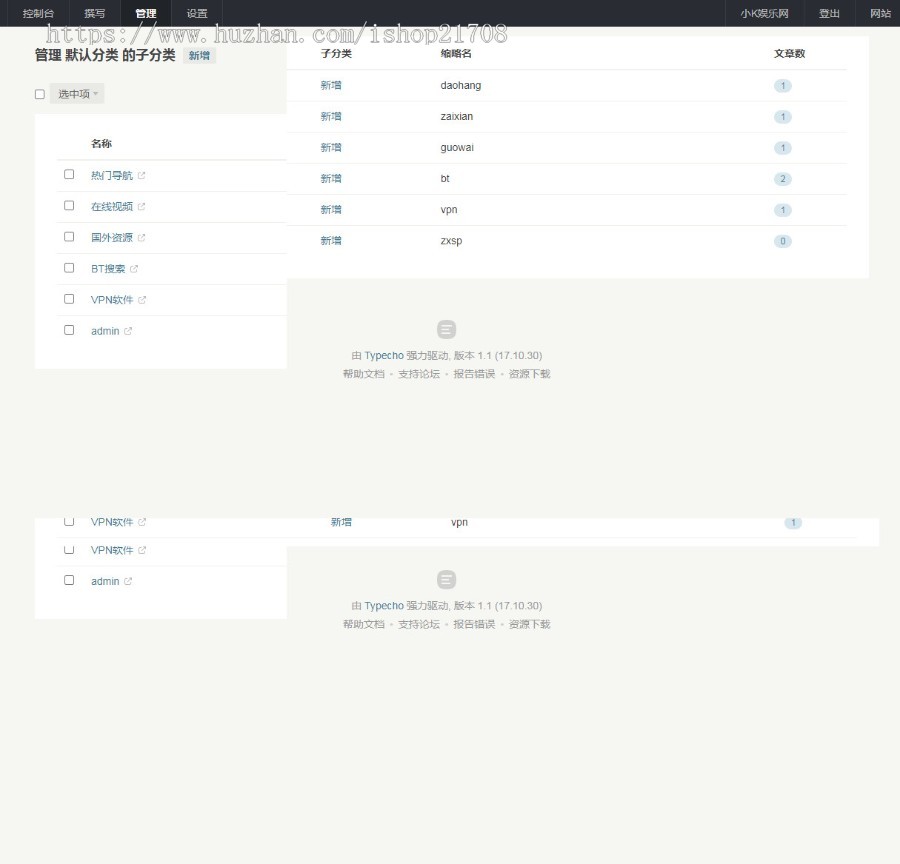Viewport: 900px width, 864px height.
Task: Open the 撰写 menu in top navigation
Action: click(x=95, y=13)
